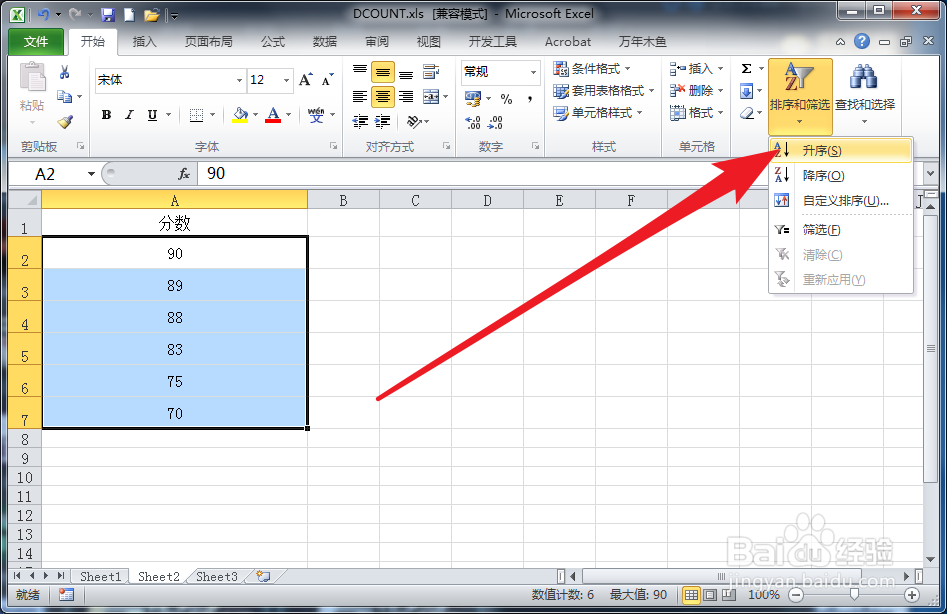Apply percent style
This screenshot has width=947, height=614.
[x=506, y=98]
